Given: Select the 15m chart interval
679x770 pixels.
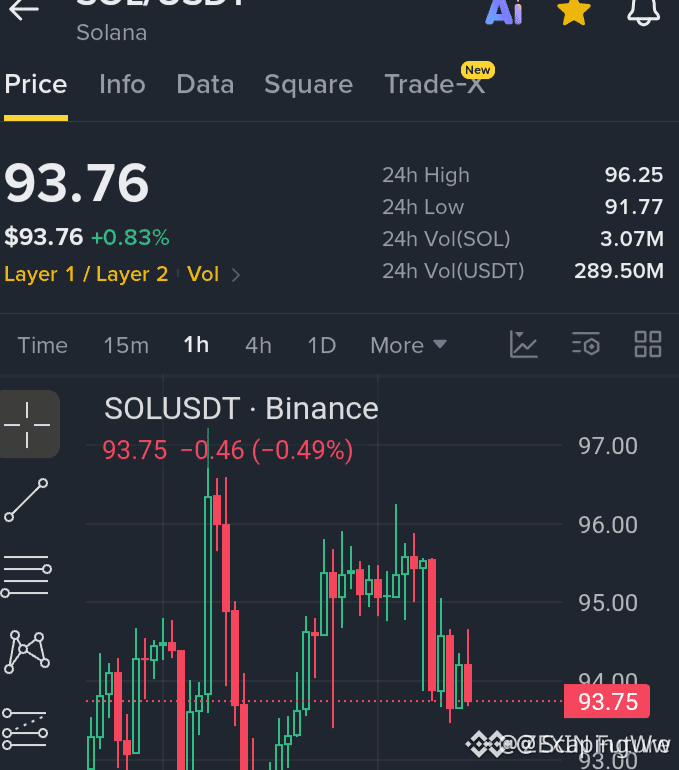Looking at the screenshot, I should click(126, 345).
